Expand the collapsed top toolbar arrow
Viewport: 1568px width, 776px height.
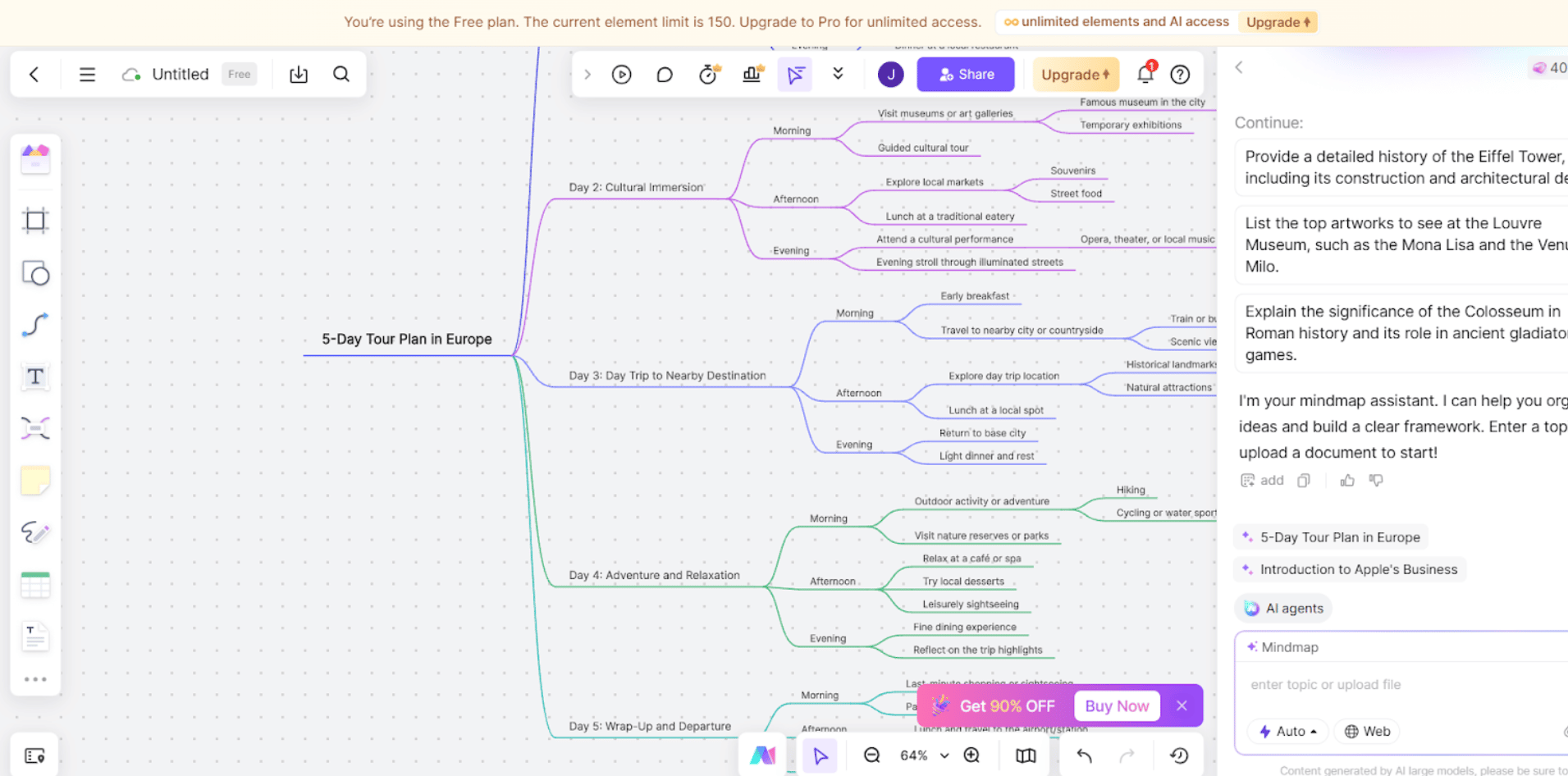point(587,75)
